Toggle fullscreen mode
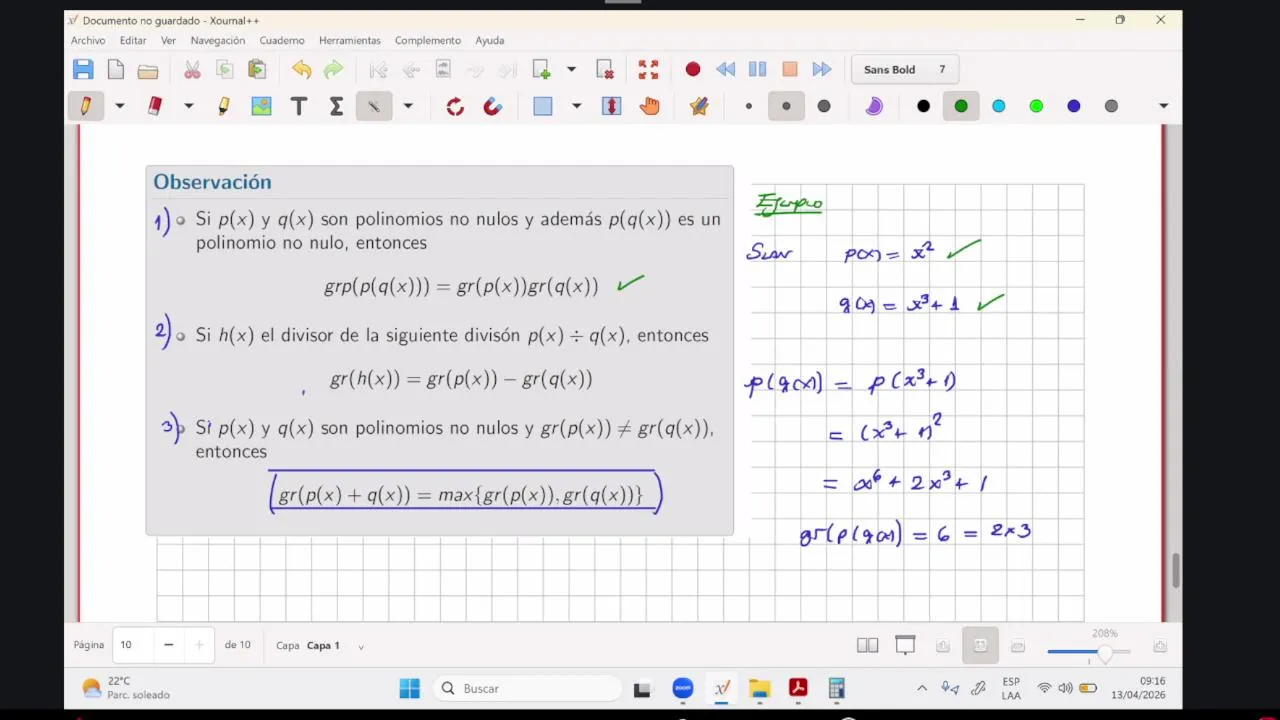The height and width of the screenshot is (720, 1280). [x=649, y=69]
